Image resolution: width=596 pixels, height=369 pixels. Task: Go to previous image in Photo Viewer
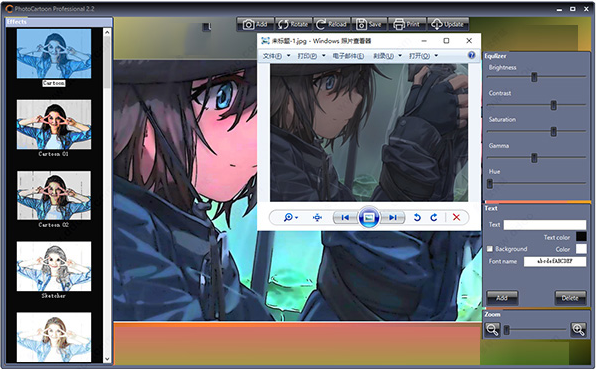pos(345,217)
